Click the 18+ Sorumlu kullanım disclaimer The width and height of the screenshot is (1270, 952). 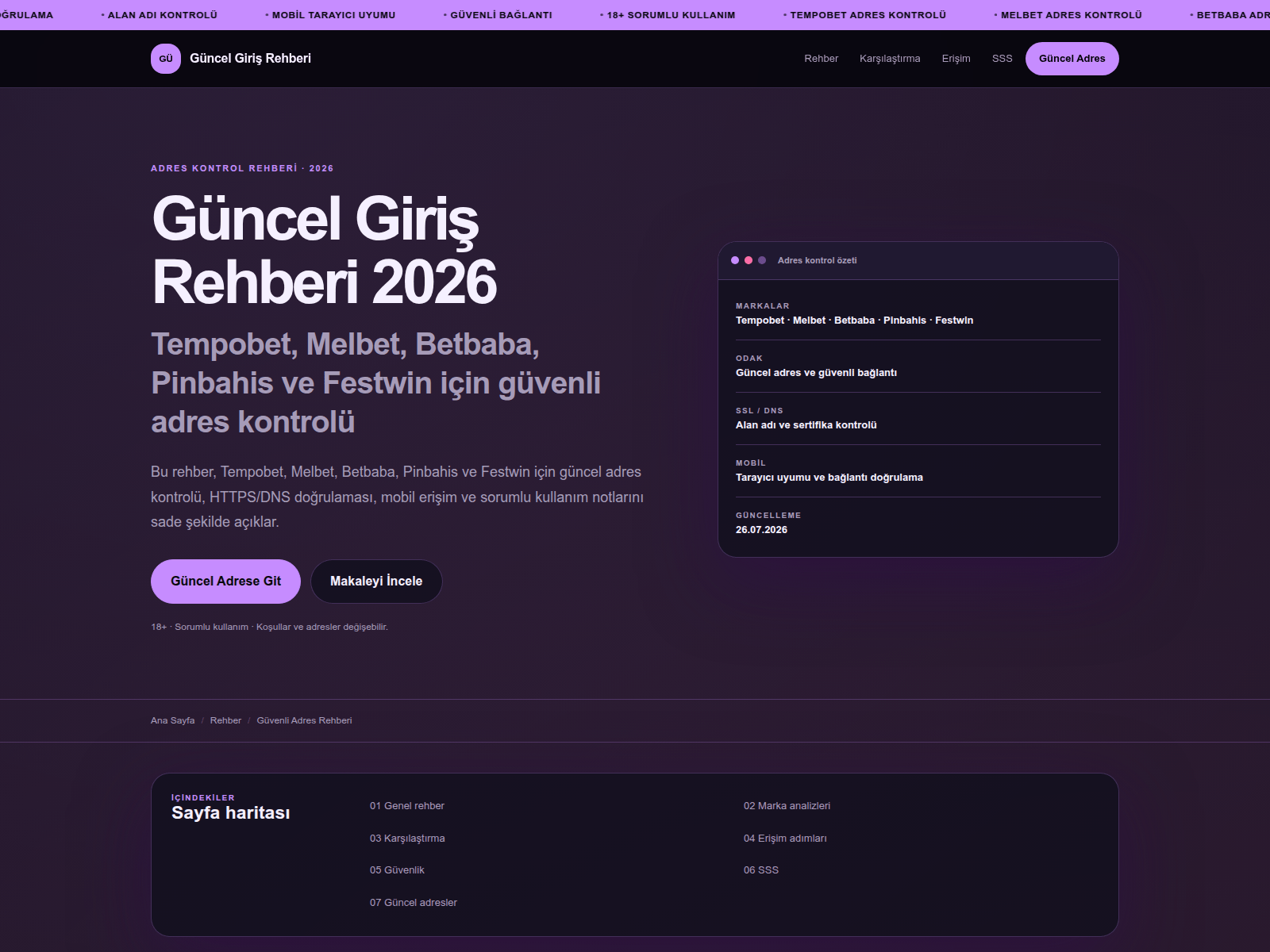pyautogui.click(x=269, y=627)
